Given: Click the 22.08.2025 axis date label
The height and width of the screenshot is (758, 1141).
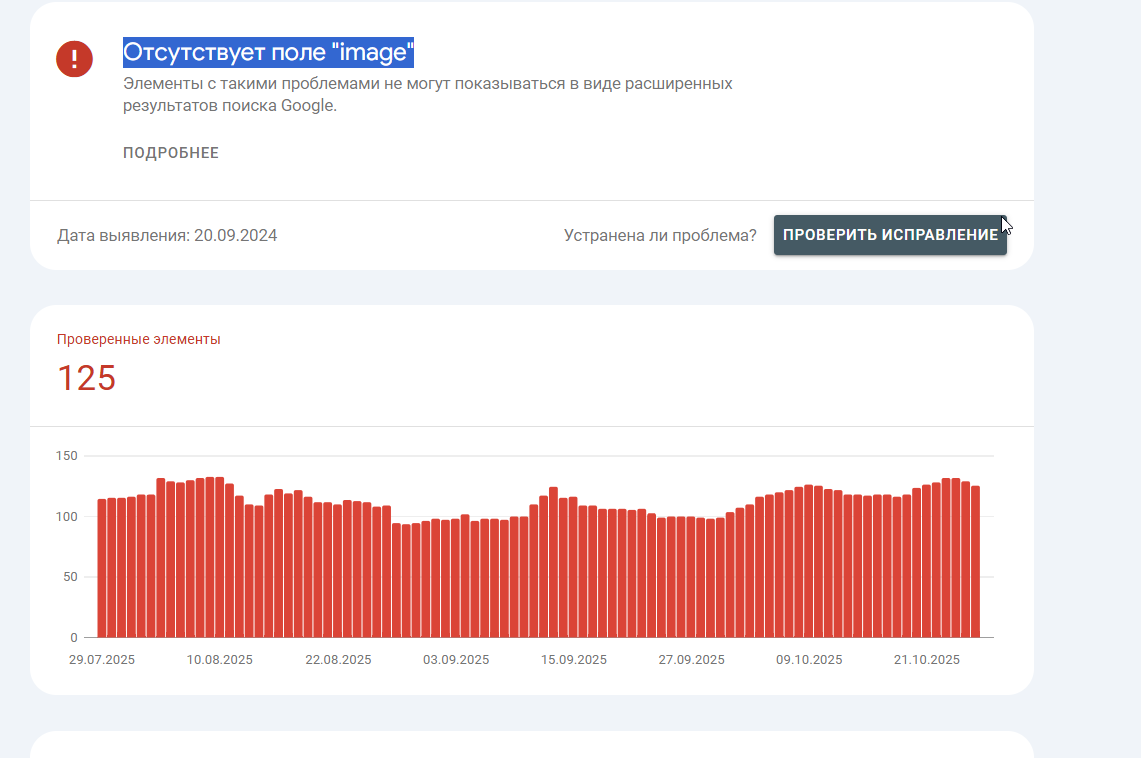Looking at the screenshot, I should pos(338,660).
